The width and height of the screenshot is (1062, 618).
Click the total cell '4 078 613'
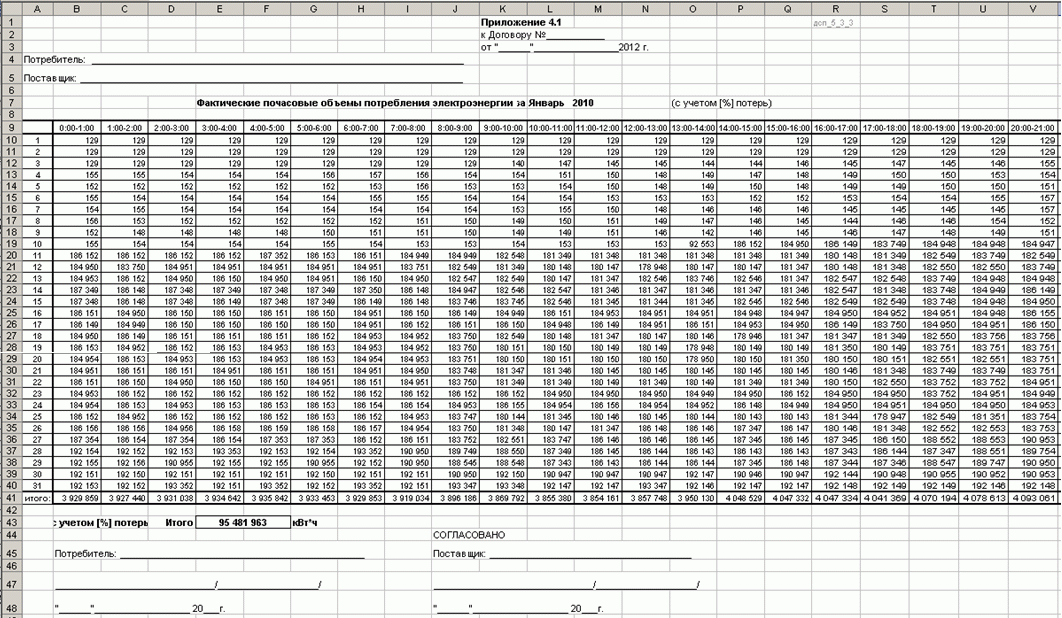click(x=983, y=498)
